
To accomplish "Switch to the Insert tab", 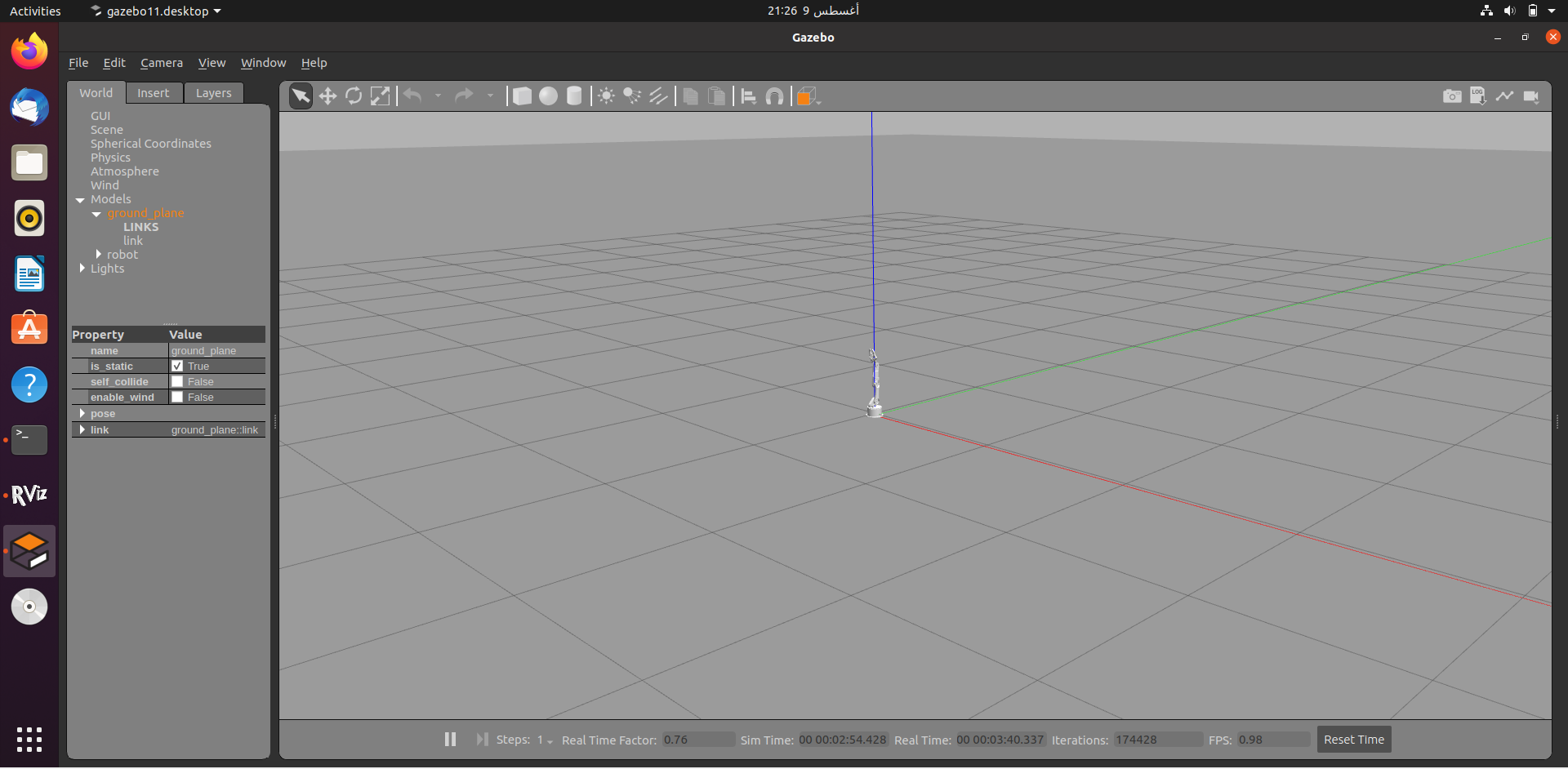I will [154, 92].
